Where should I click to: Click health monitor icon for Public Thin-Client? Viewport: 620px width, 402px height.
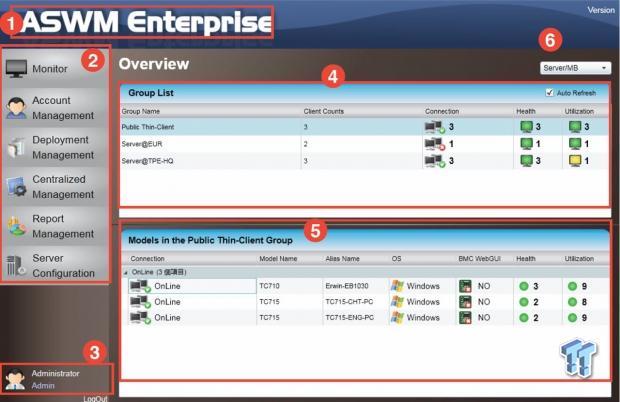coord(526,127)
